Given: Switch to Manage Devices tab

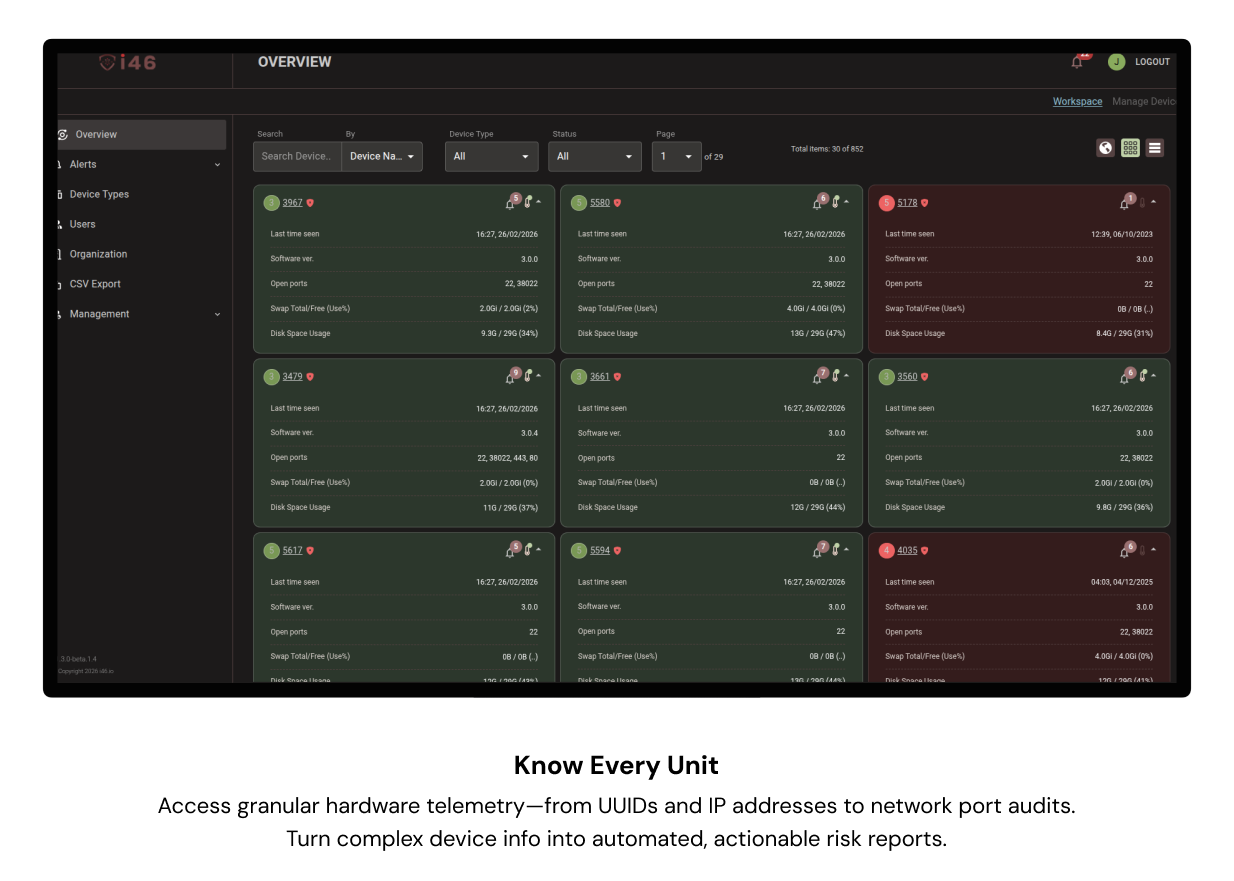Looking at the screenshot, I should [x=1143, y=102].
